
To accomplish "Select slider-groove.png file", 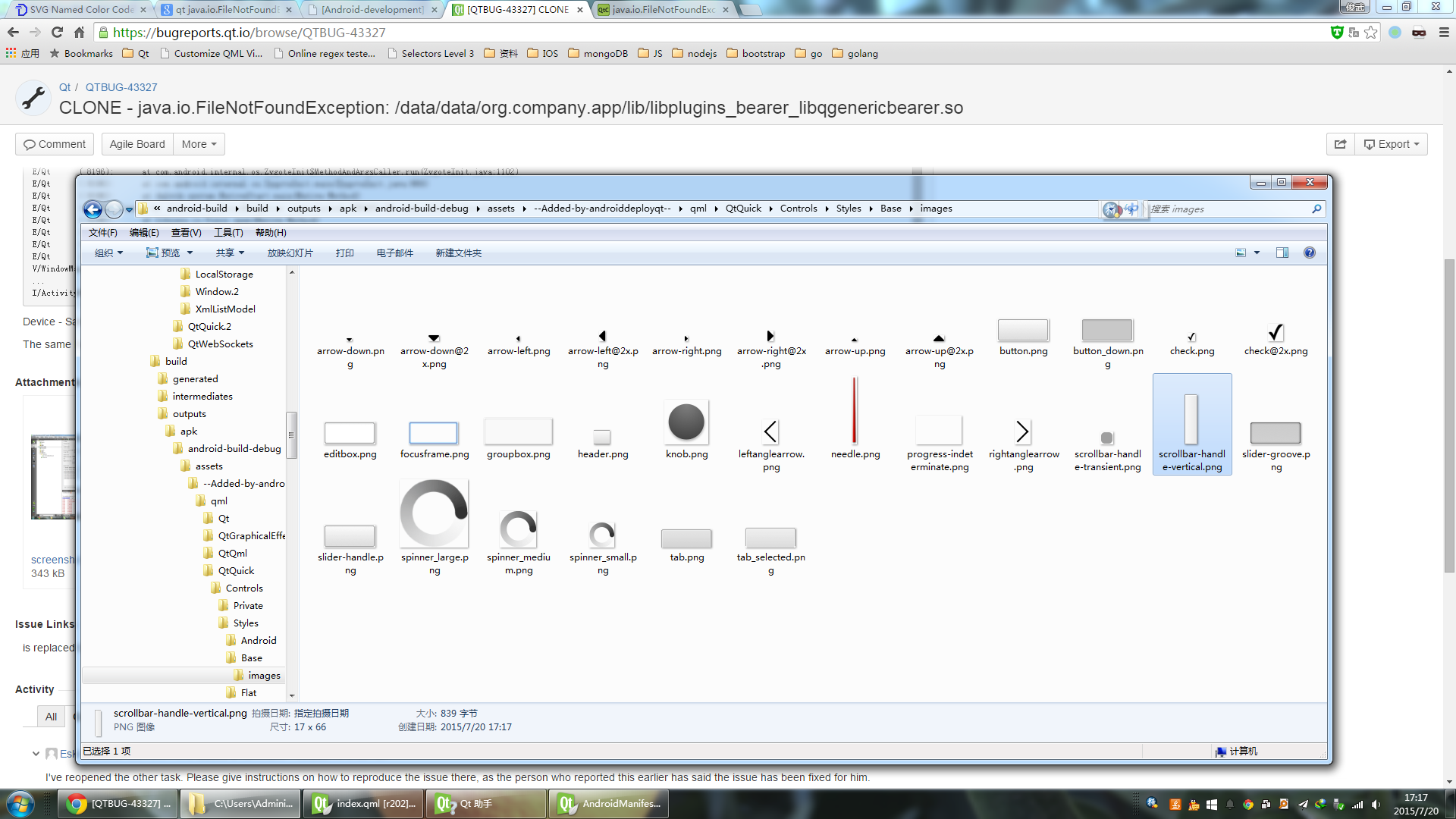I will pos(1276,447).
